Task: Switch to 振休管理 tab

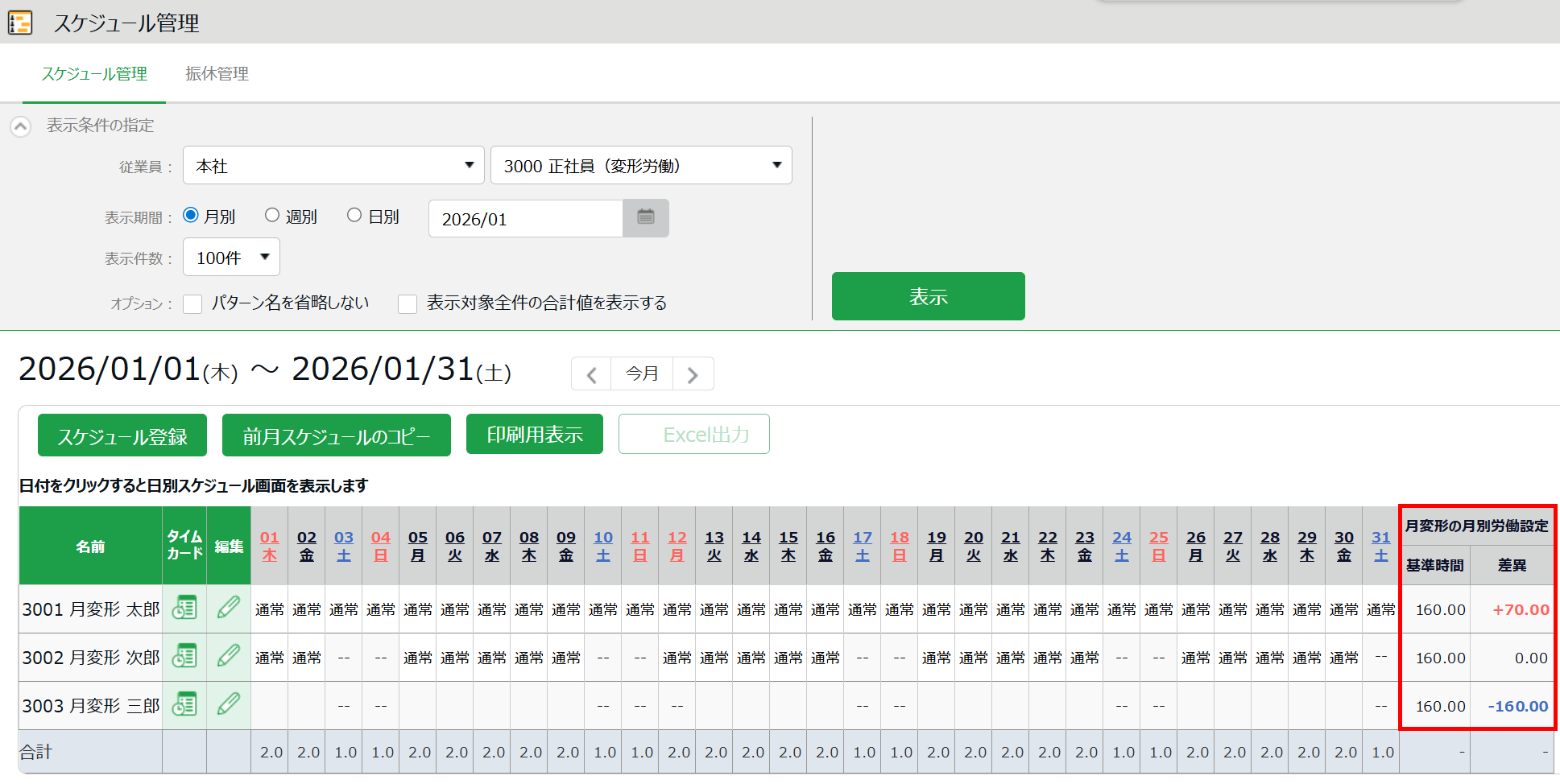Action: pos(217,74)
